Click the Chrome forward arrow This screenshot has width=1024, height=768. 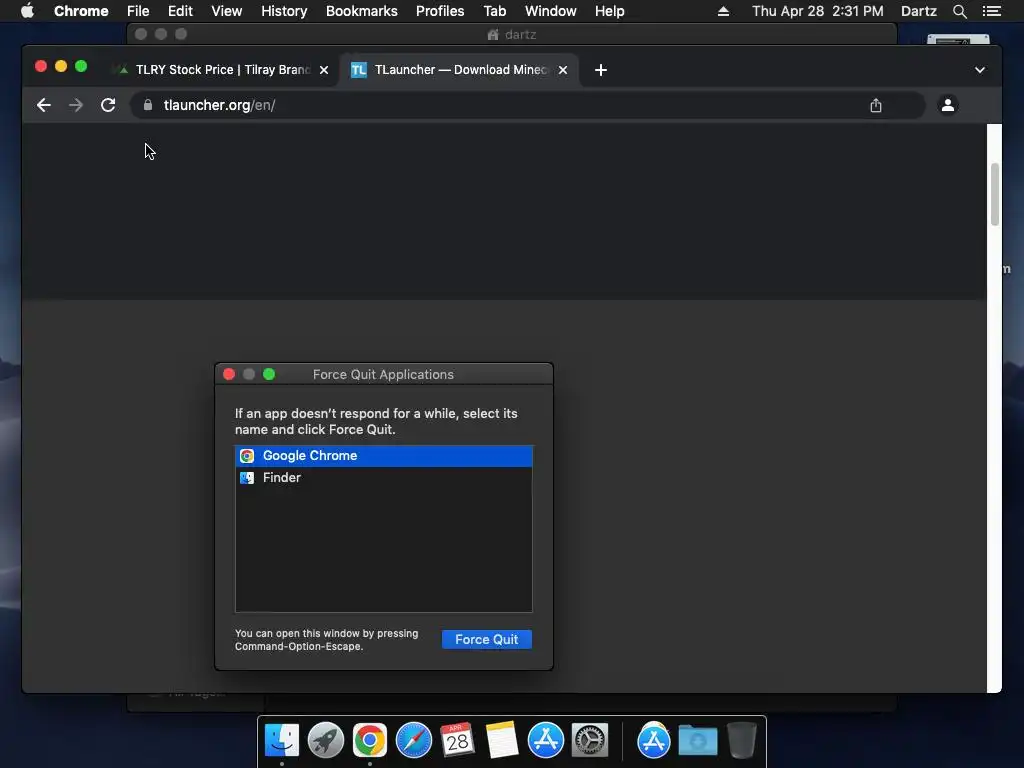(76, 105)
